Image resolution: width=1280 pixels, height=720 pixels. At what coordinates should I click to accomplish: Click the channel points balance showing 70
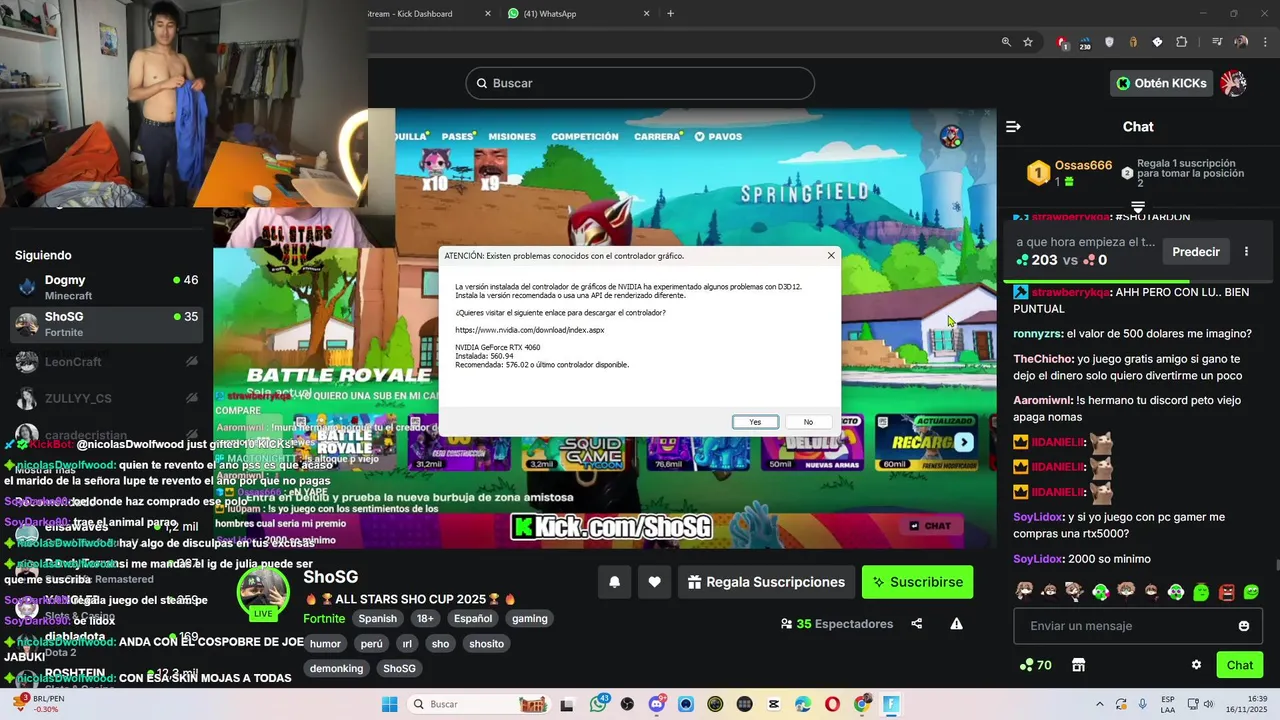point(1035,665)
